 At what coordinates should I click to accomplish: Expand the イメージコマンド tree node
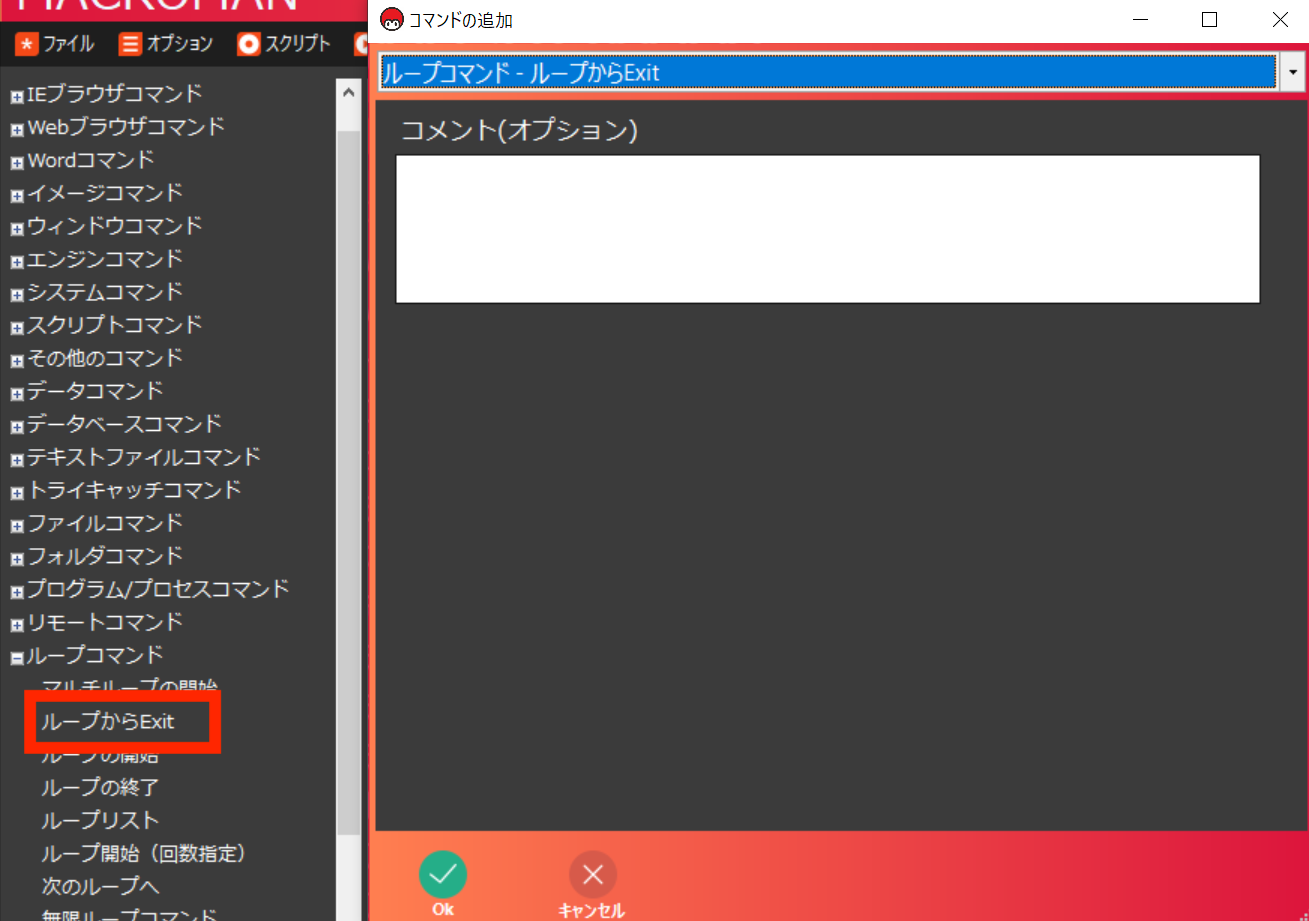(x=16, y=196)
